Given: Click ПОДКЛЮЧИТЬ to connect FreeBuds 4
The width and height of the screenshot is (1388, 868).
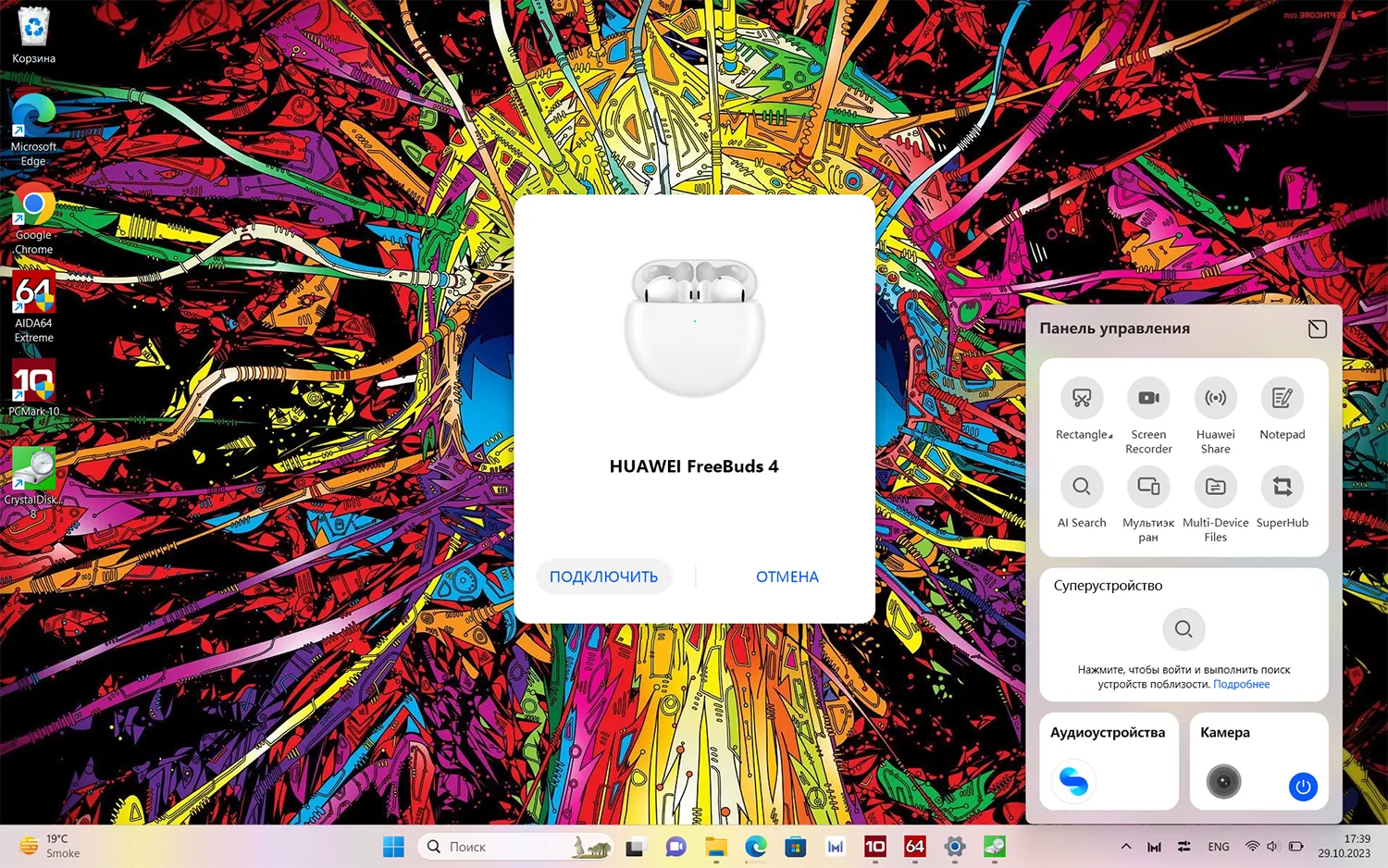Looking at the screenshot, I should click(x=603, y=577).
